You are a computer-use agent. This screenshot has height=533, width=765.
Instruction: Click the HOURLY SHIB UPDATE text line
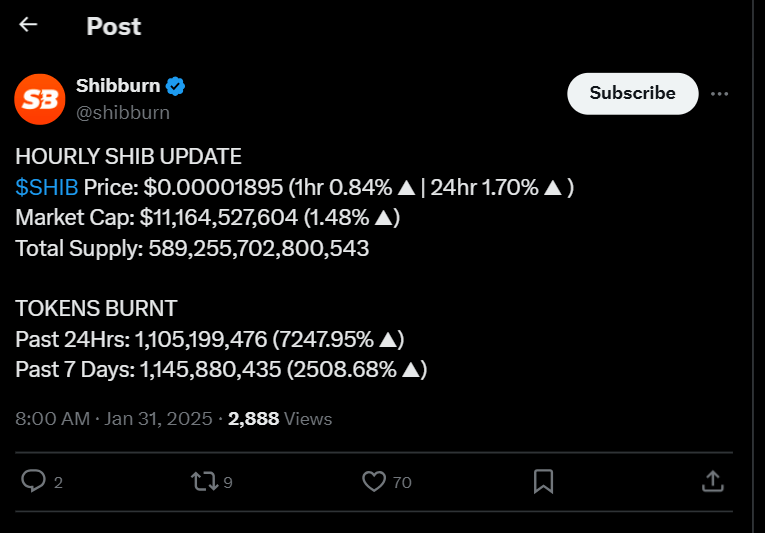(128, 157)
